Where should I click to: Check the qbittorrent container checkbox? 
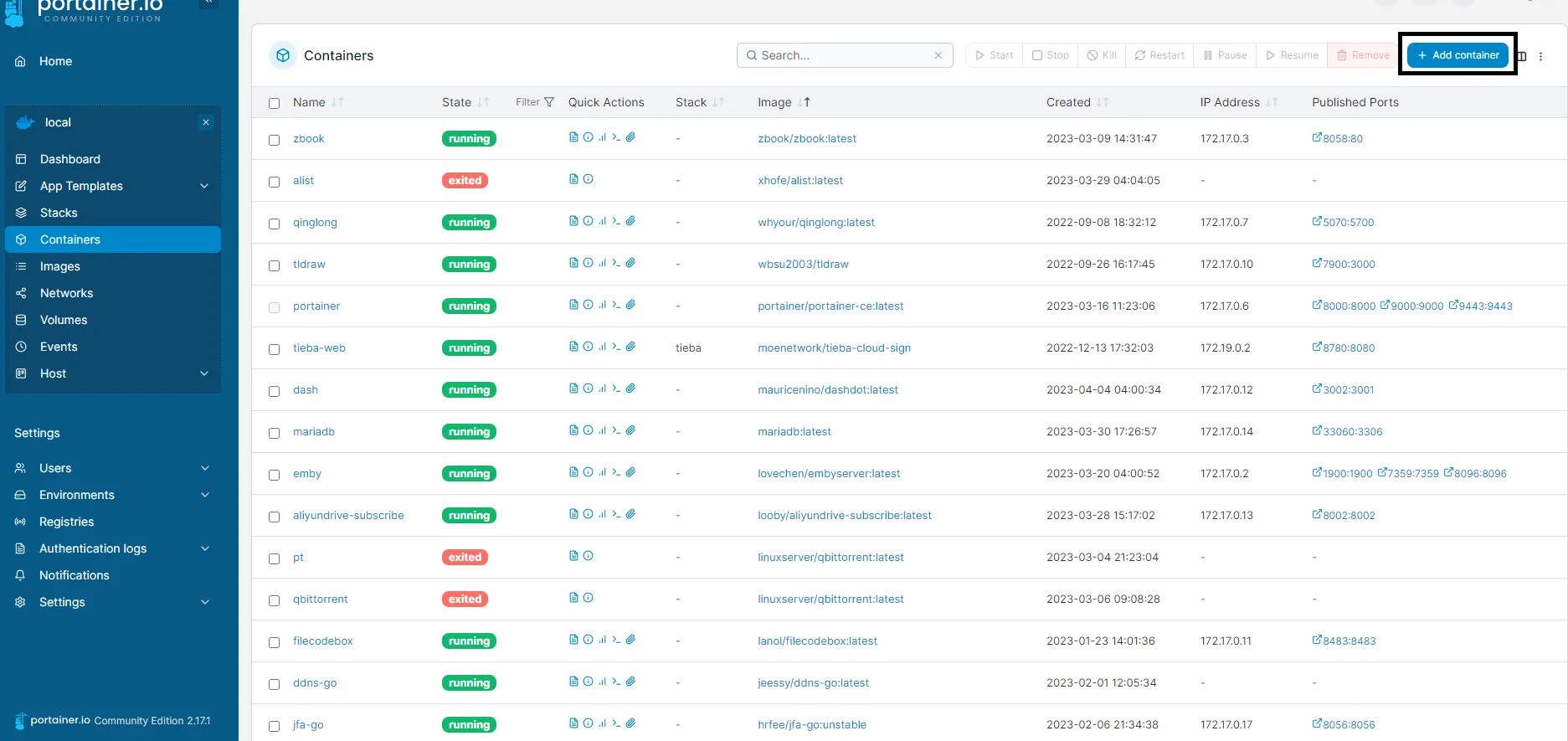click(x=274, y=600)
